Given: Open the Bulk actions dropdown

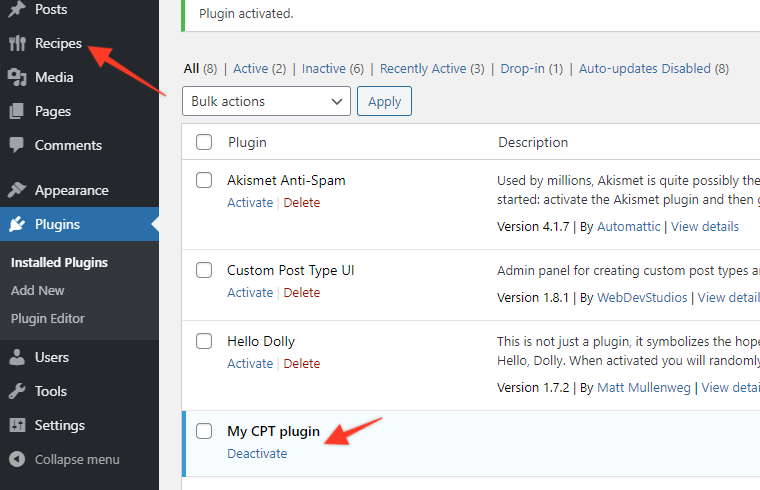Looking at the screenshot, I should pyautogui.click(x=266, y=101).
